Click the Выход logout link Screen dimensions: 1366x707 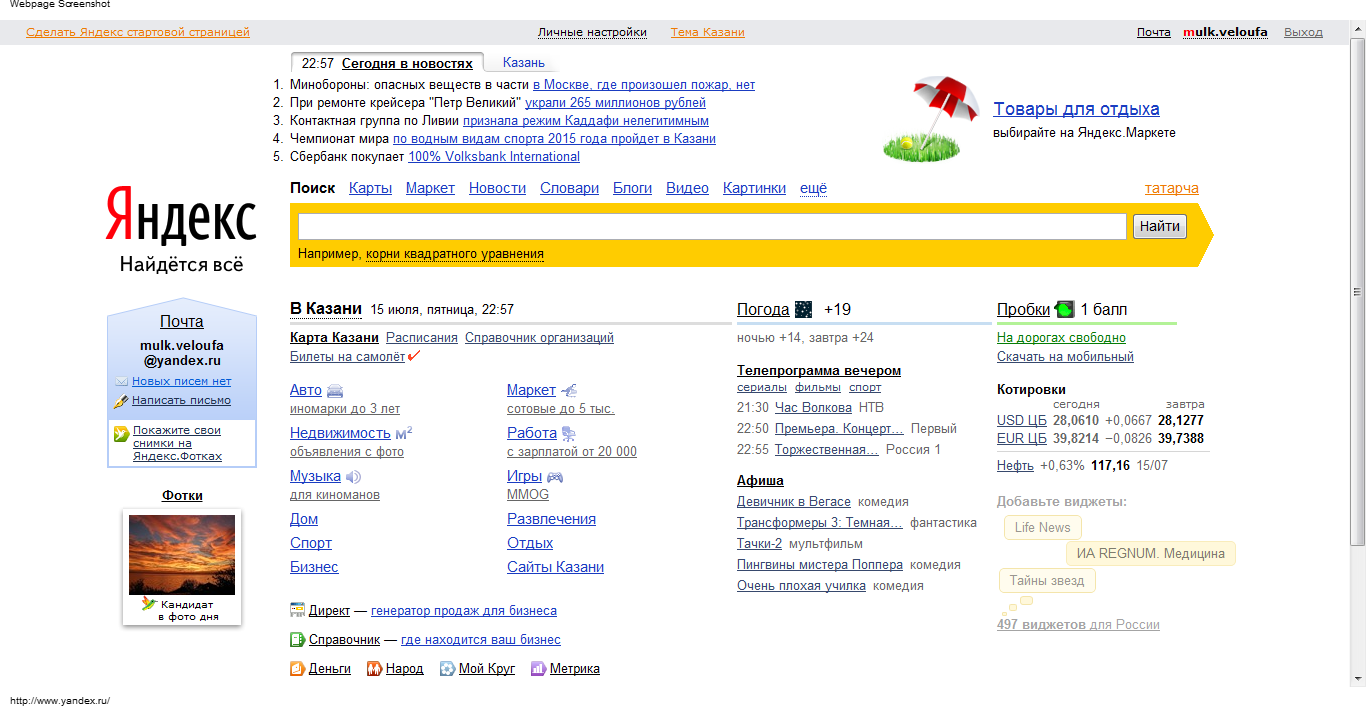pyautogui.click(x=1303, y=32)
